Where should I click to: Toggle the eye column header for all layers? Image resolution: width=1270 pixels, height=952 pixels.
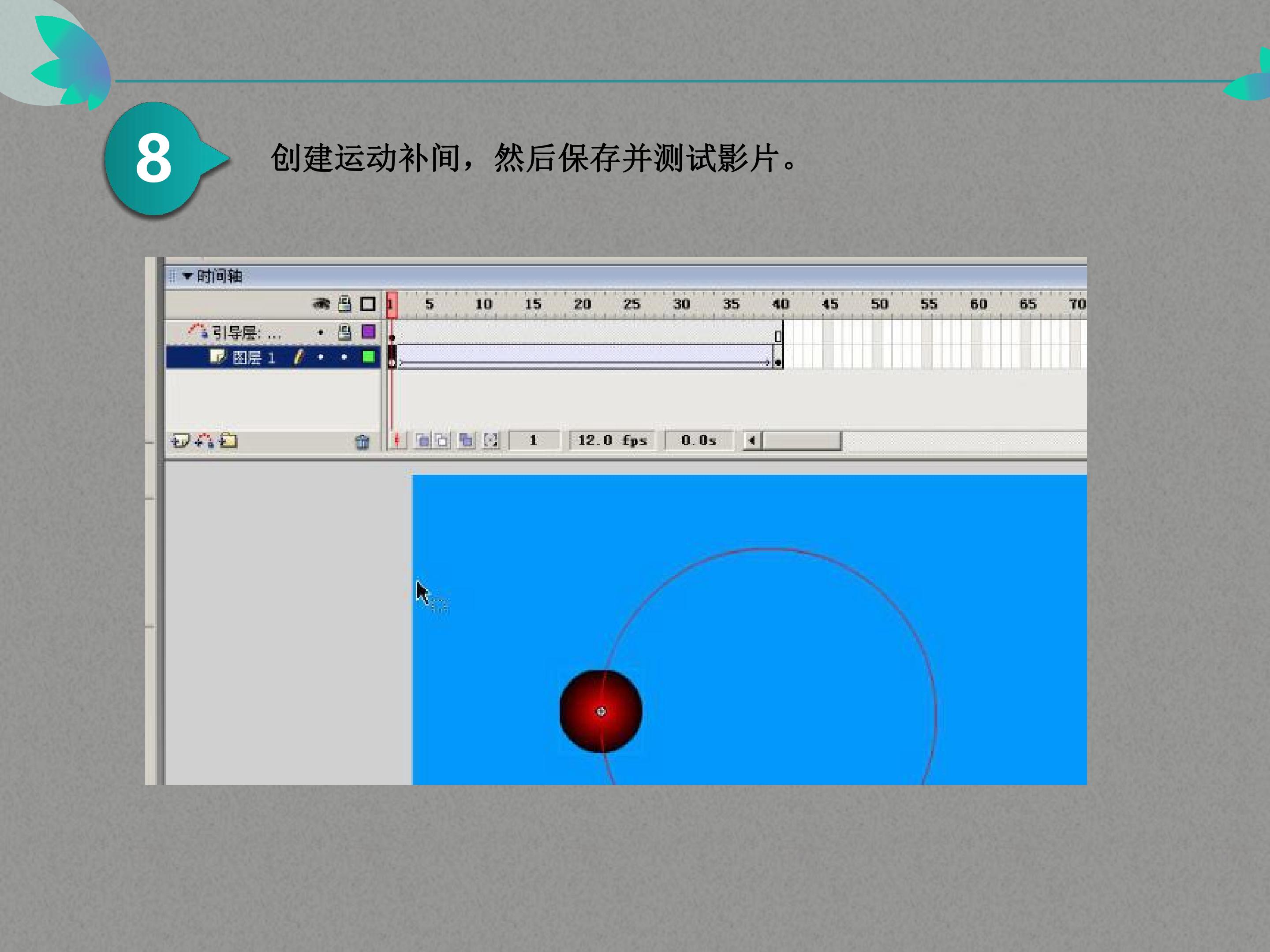[x=321, y=304]
